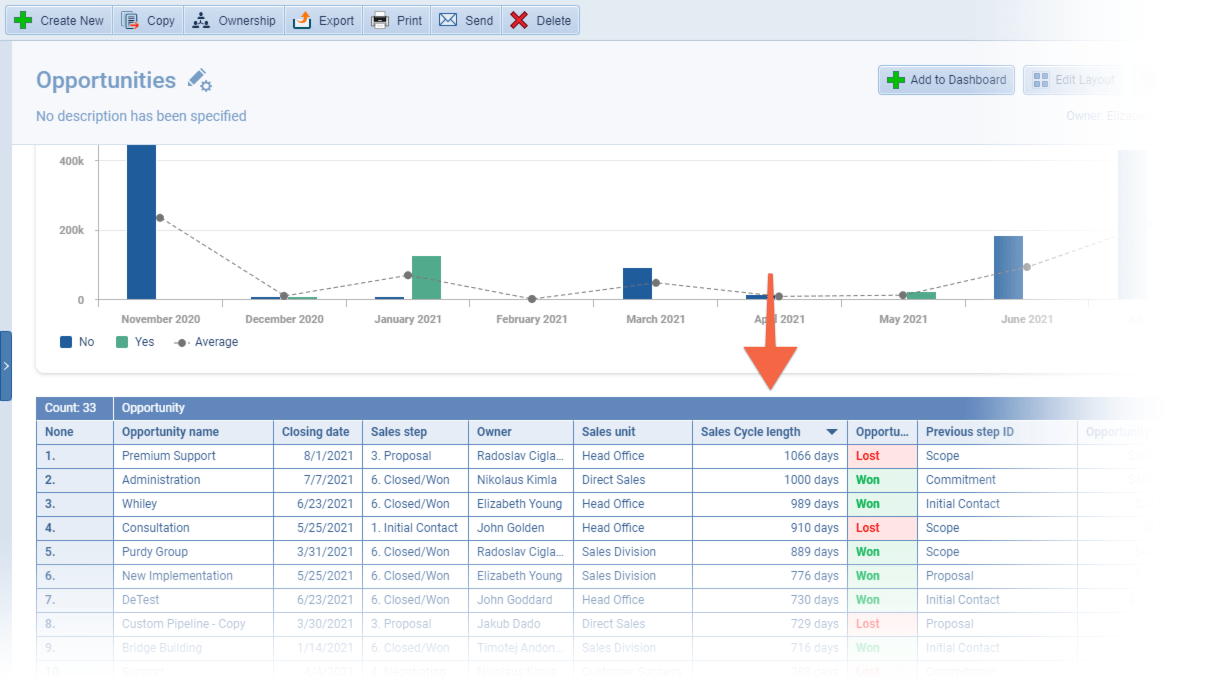Click the Add to Dashboard button
The height and width of the screenshot is (691, 1215).
[946, 80]
